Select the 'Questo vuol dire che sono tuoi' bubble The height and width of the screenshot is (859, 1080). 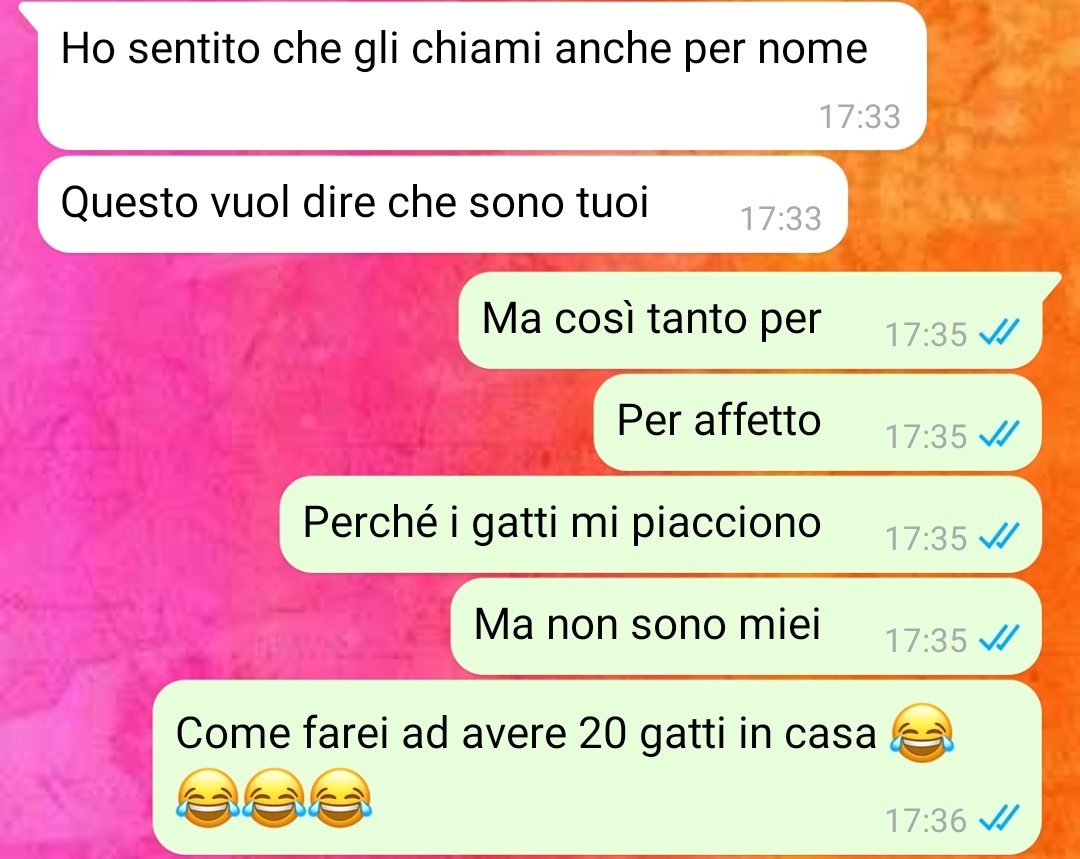click(x=442, y=205)
